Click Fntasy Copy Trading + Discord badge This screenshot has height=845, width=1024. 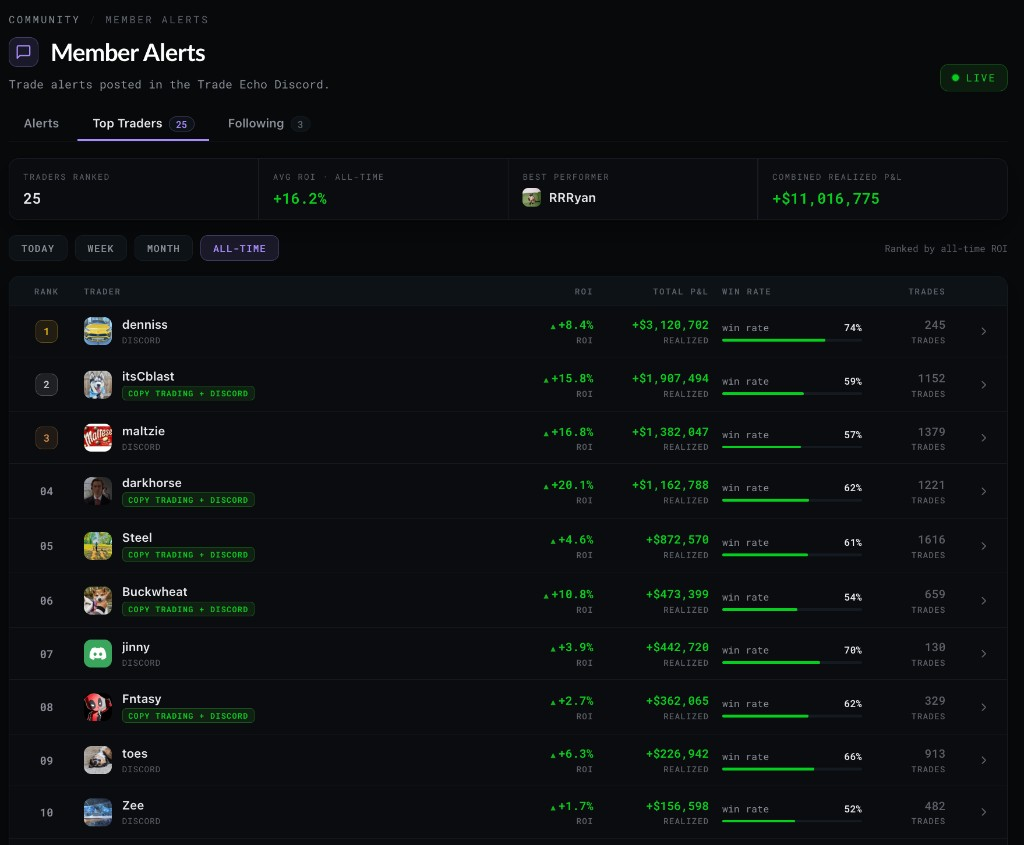pyautogui.click(x=188, y=716)
